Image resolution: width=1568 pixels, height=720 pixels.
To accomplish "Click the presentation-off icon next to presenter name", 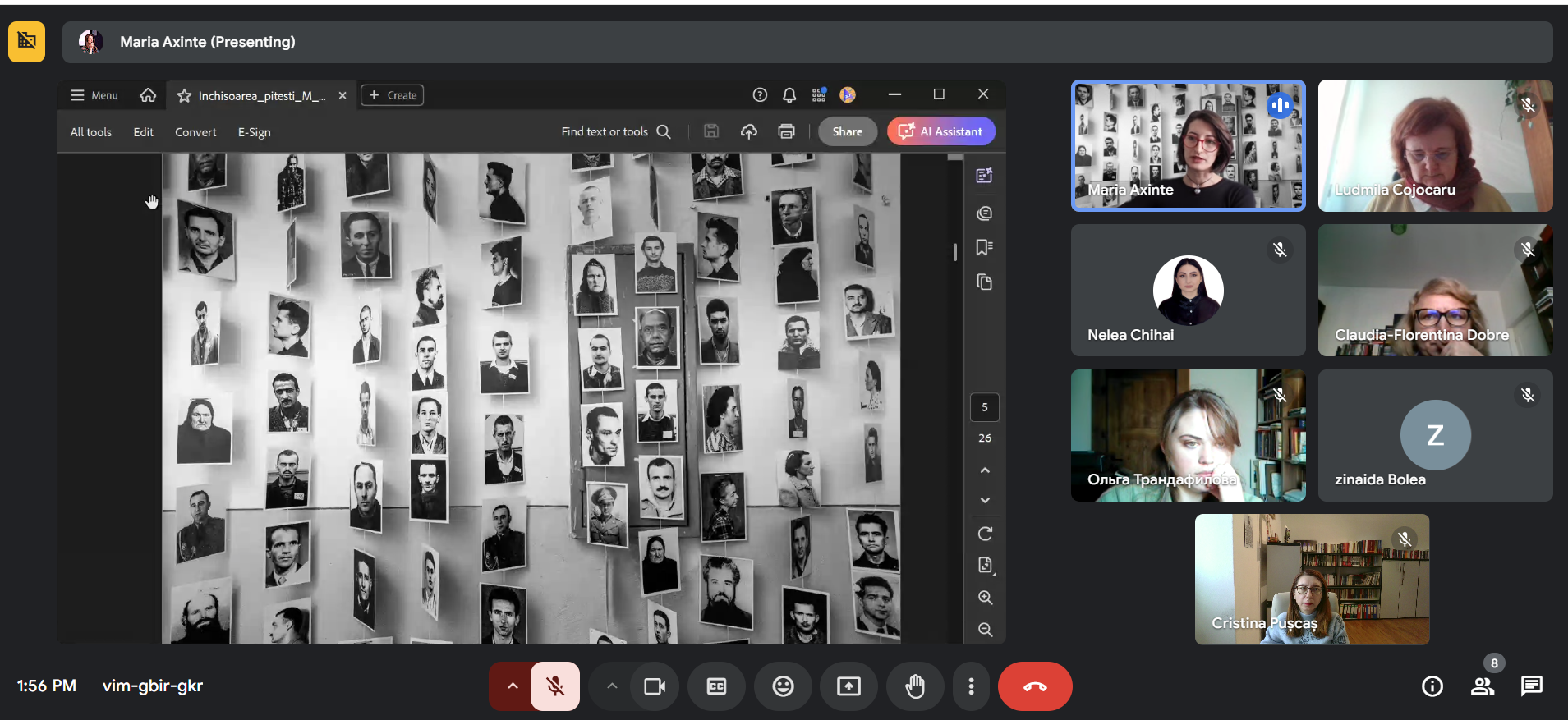I will pyautogui.click(x=26, y=42).
